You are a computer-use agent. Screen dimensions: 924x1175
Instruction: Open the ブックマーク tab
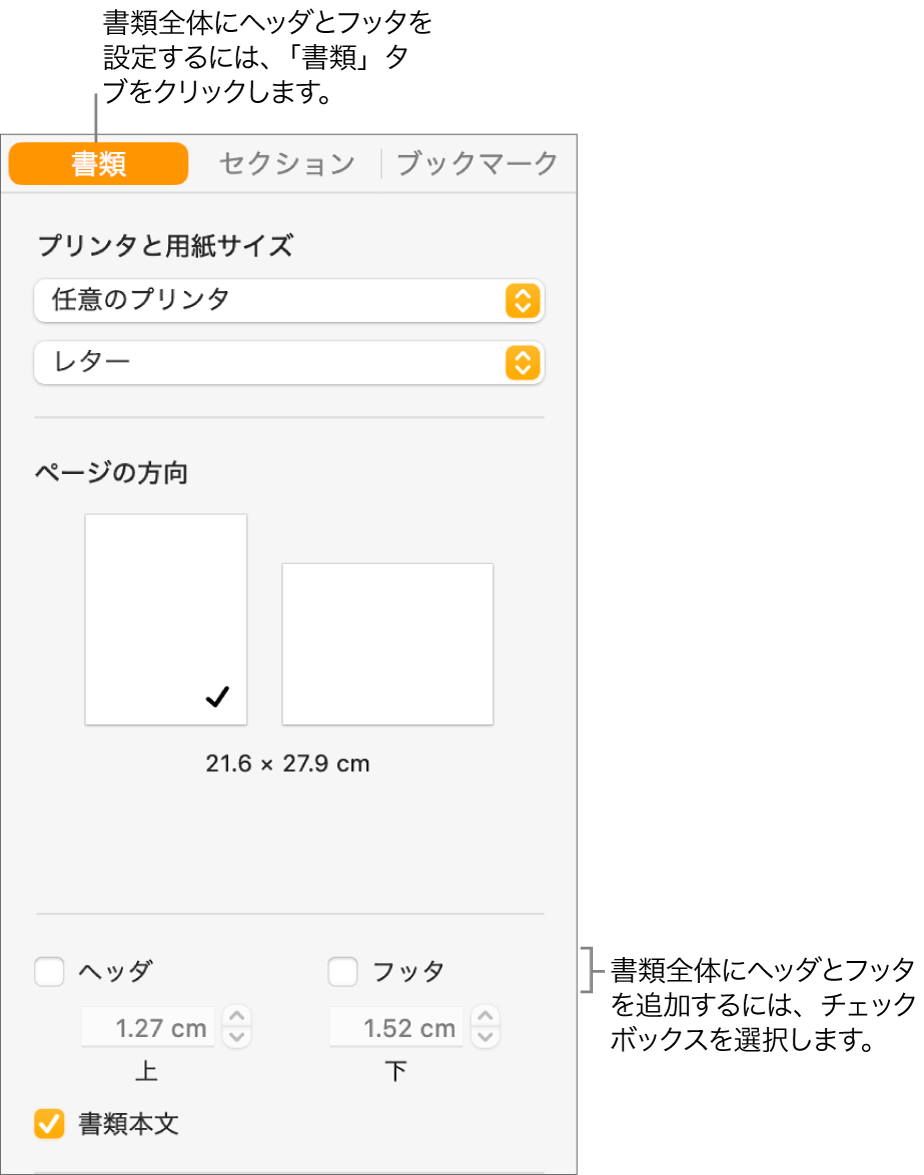tap(477, 164)
